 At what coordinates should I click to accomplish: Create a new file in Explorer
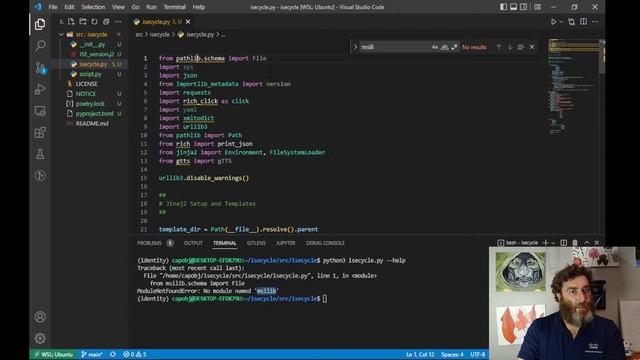(71, 22)
